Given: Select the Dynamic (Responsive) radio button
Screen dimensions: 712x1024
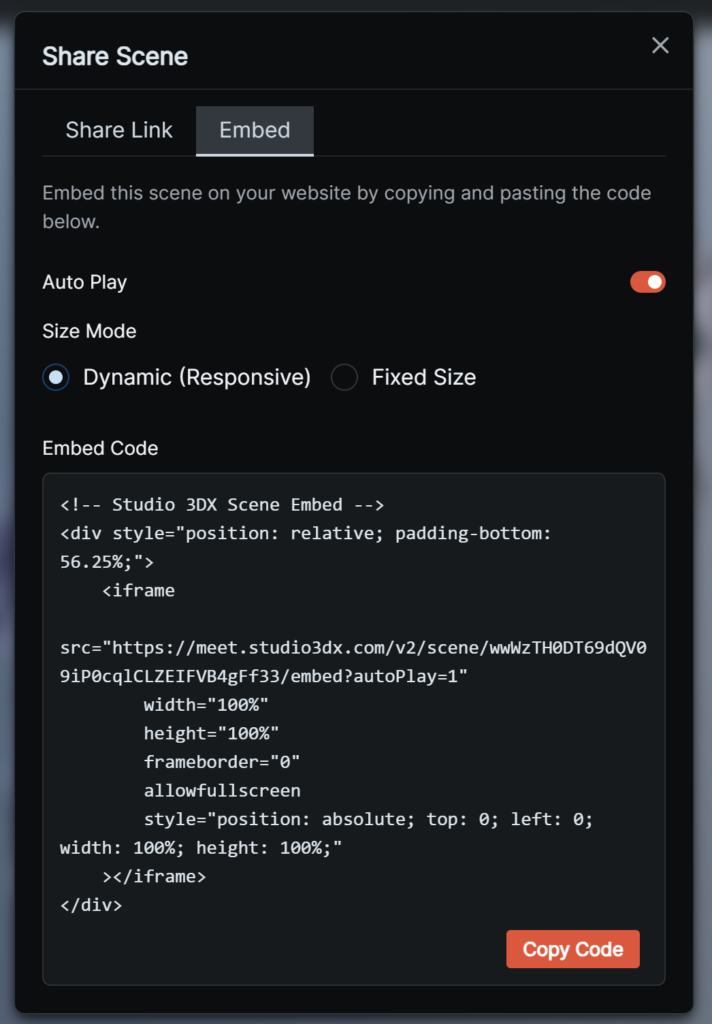Looking at the screenshot, I should point(56,377).
